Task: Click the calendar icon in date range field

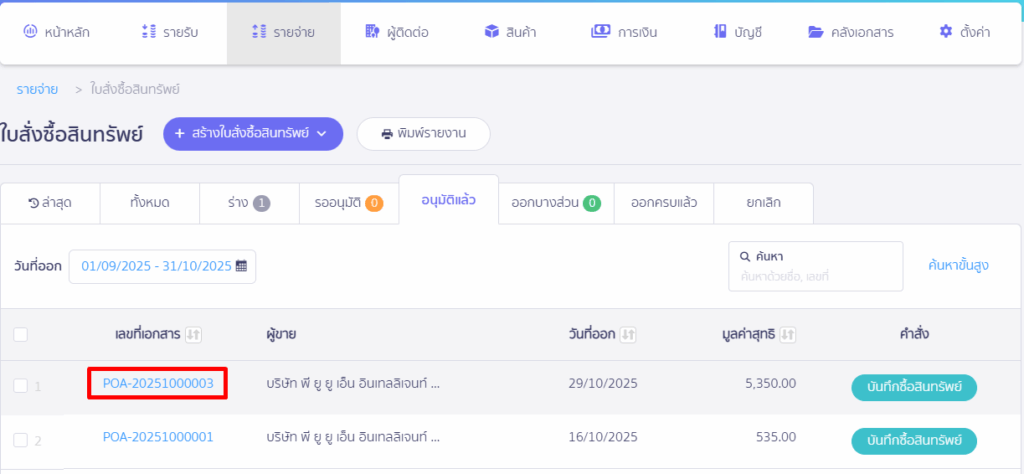Action: tap(241, 266)
